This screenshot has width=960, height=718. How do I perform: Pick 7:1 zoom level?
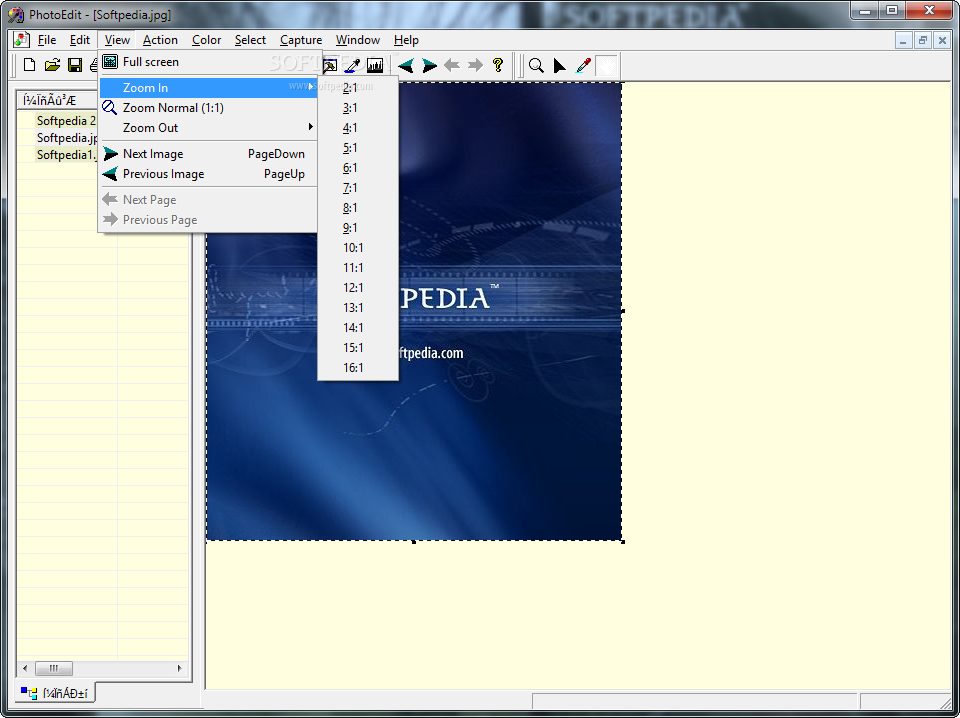358,188
